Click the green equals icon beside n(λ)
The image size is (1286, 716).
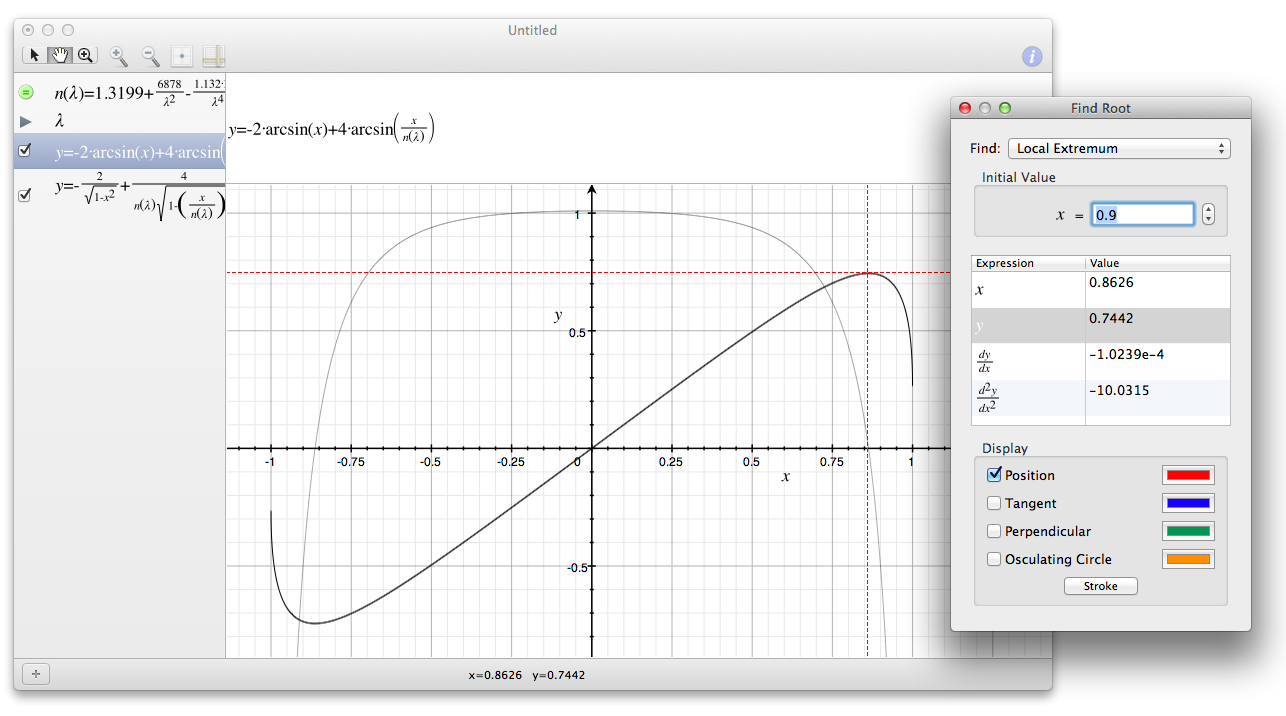26,92
